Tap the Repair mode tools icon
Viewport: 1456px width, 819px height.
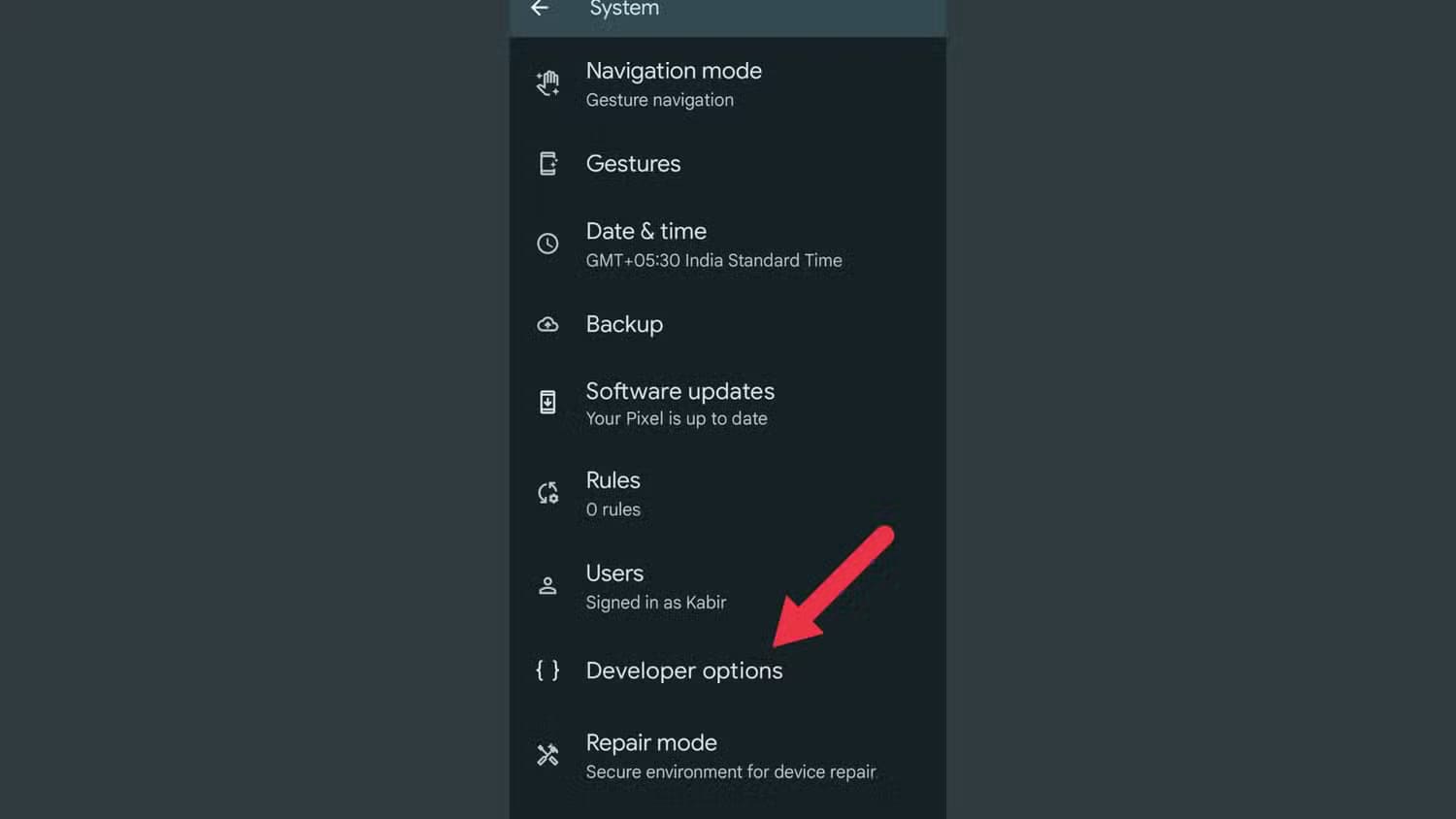pyautogui.click(x=547, y=755)
